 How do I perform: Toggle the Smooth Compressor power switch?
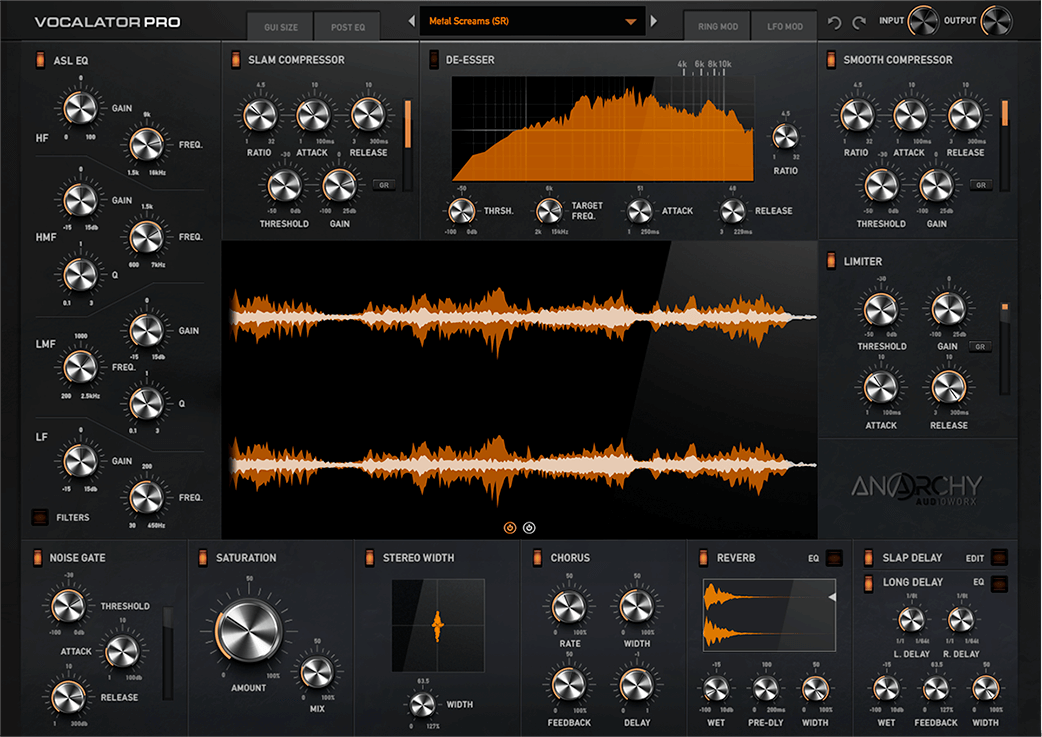click(x=831, y=60)
